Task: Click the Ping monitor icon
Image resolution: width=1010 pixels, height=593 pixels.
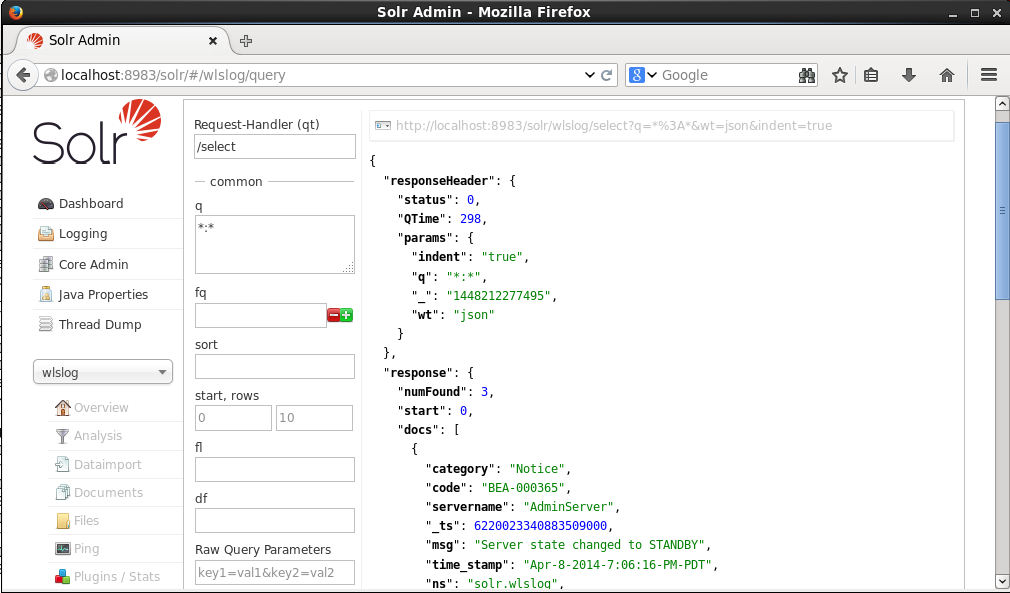Action: pos(62,549)
